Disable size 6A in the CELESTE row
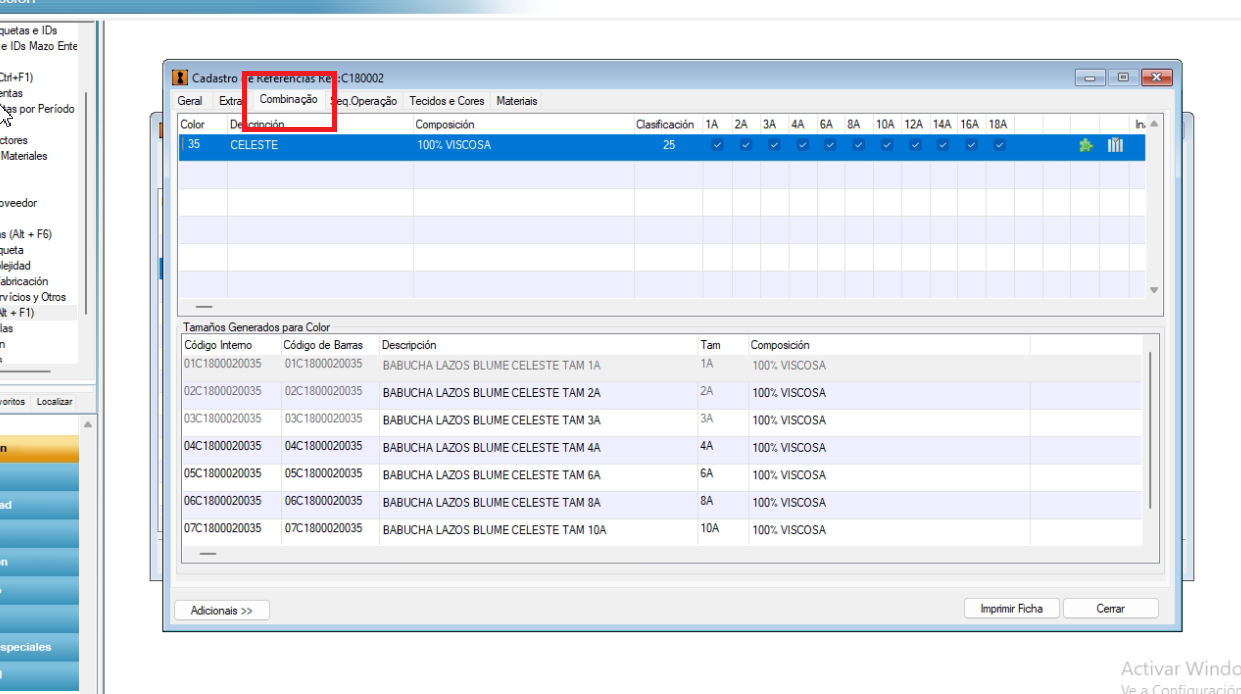The image size is (1241, 694). point(830,145)
